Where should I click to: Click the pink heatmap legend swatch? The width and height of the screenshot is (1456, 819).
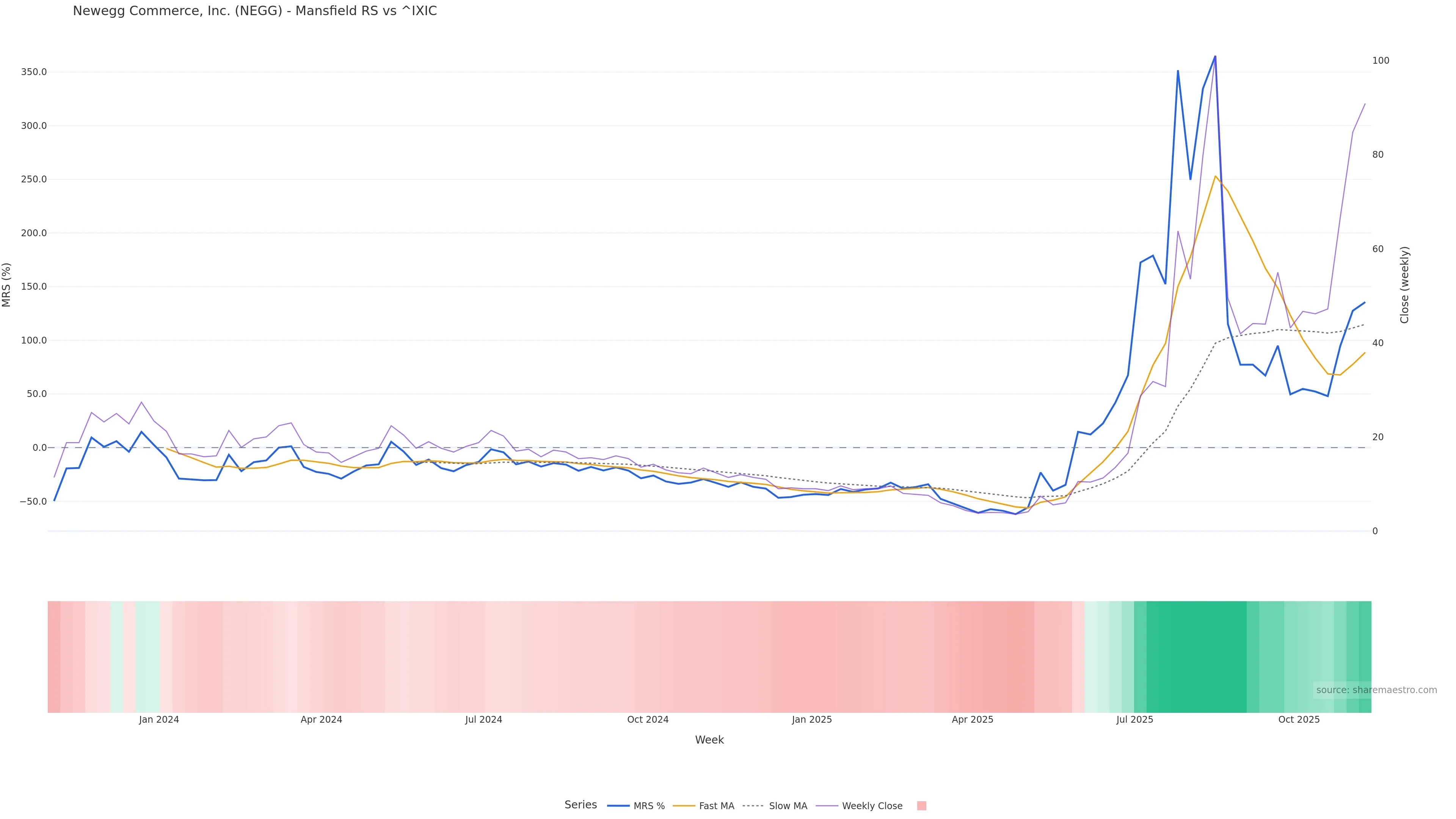[921, 806]
